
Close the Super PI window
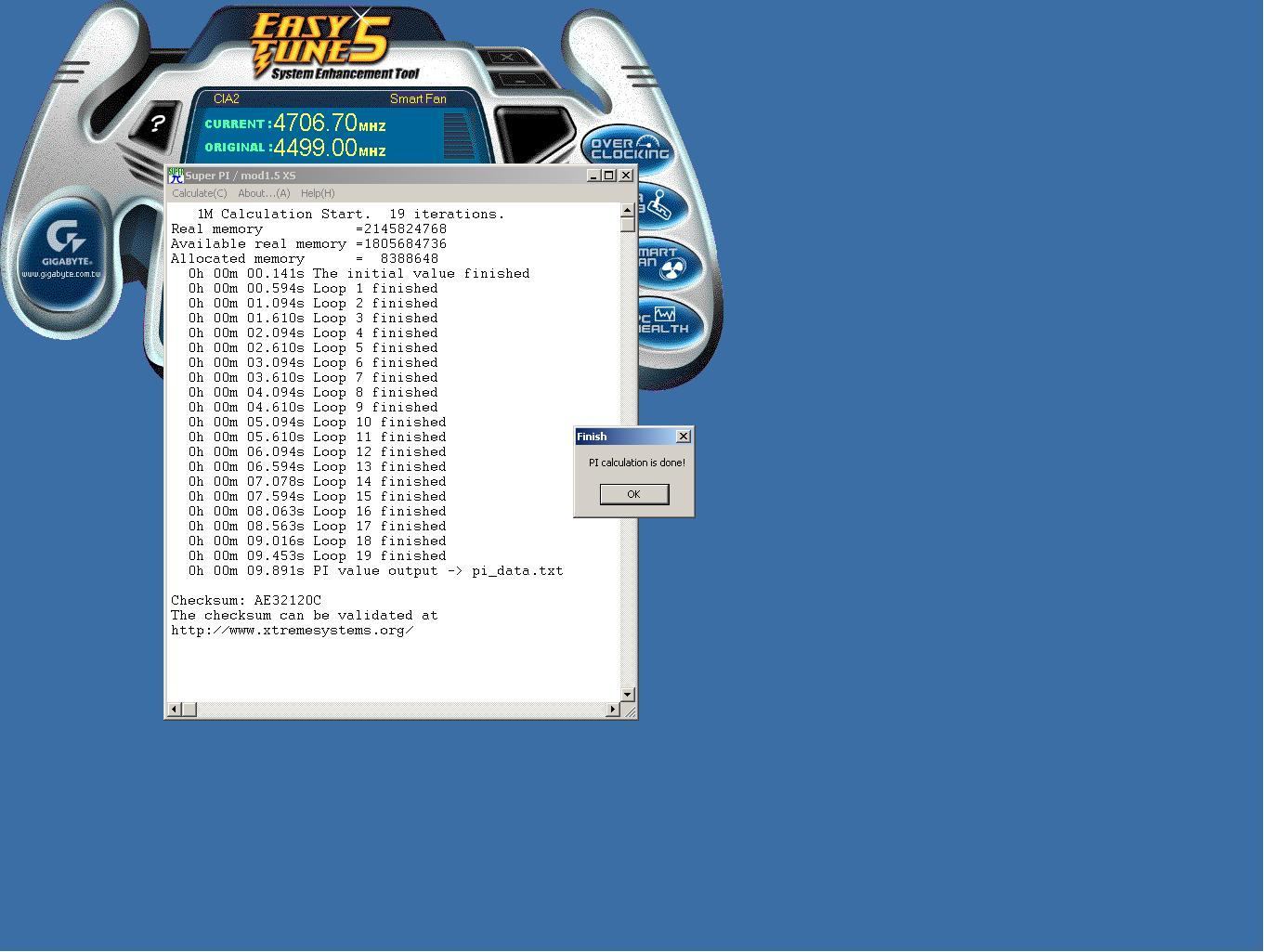pos(626,176)
